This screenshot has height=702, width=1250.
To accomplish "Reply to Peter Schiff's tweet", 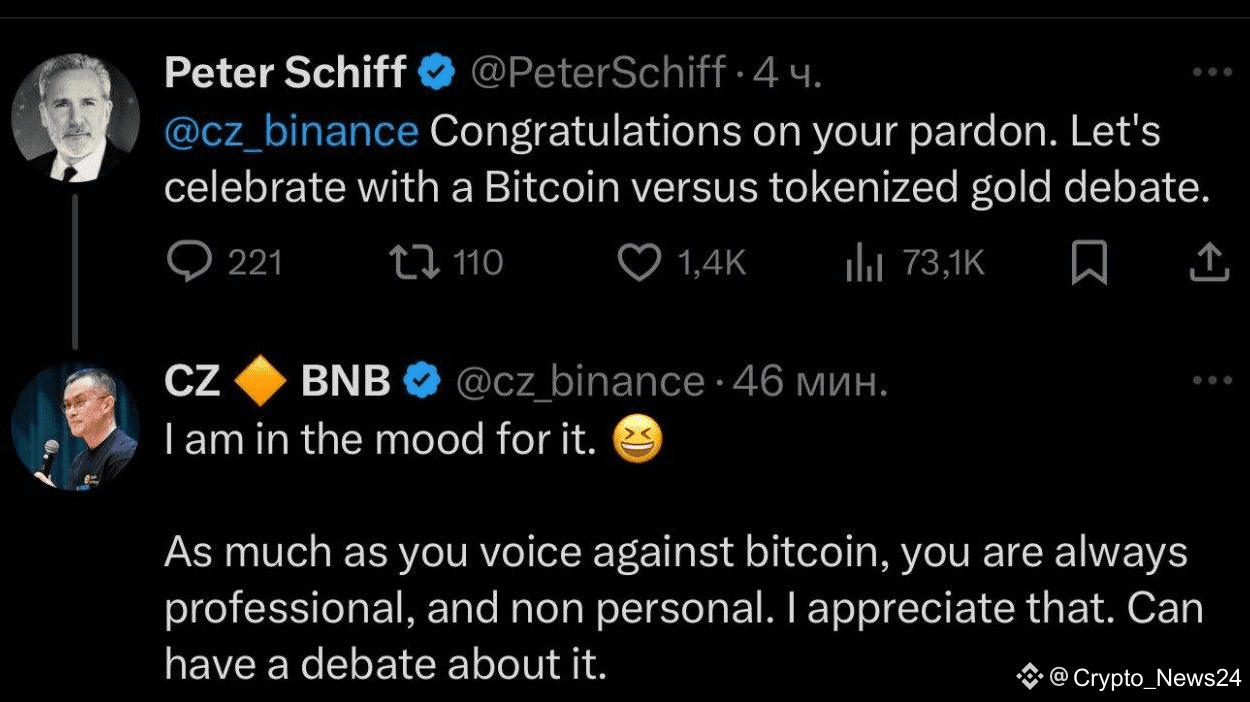I will point(187,263).
